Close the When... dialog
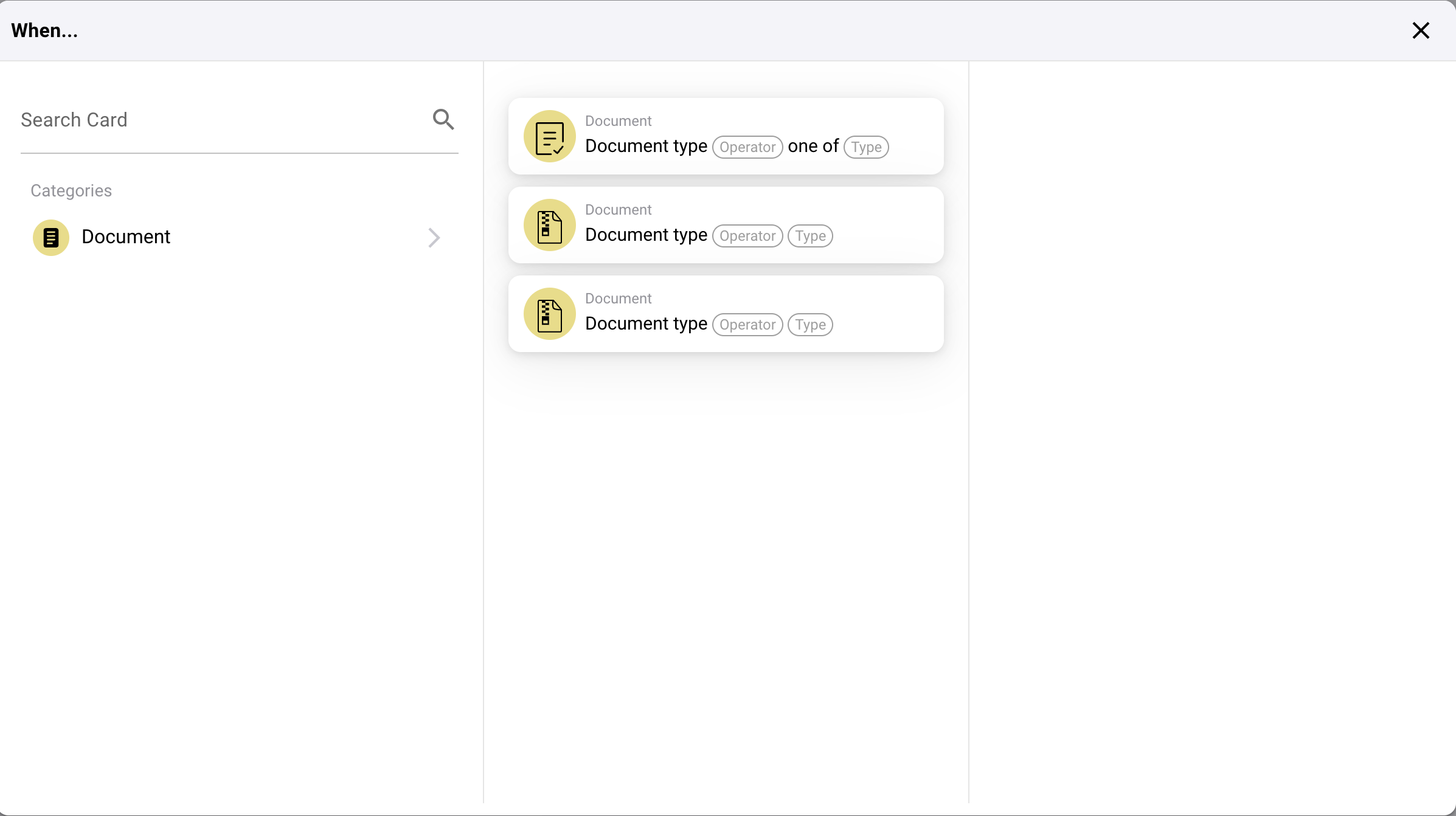1456x816 pixels. tap(1420, 30)
